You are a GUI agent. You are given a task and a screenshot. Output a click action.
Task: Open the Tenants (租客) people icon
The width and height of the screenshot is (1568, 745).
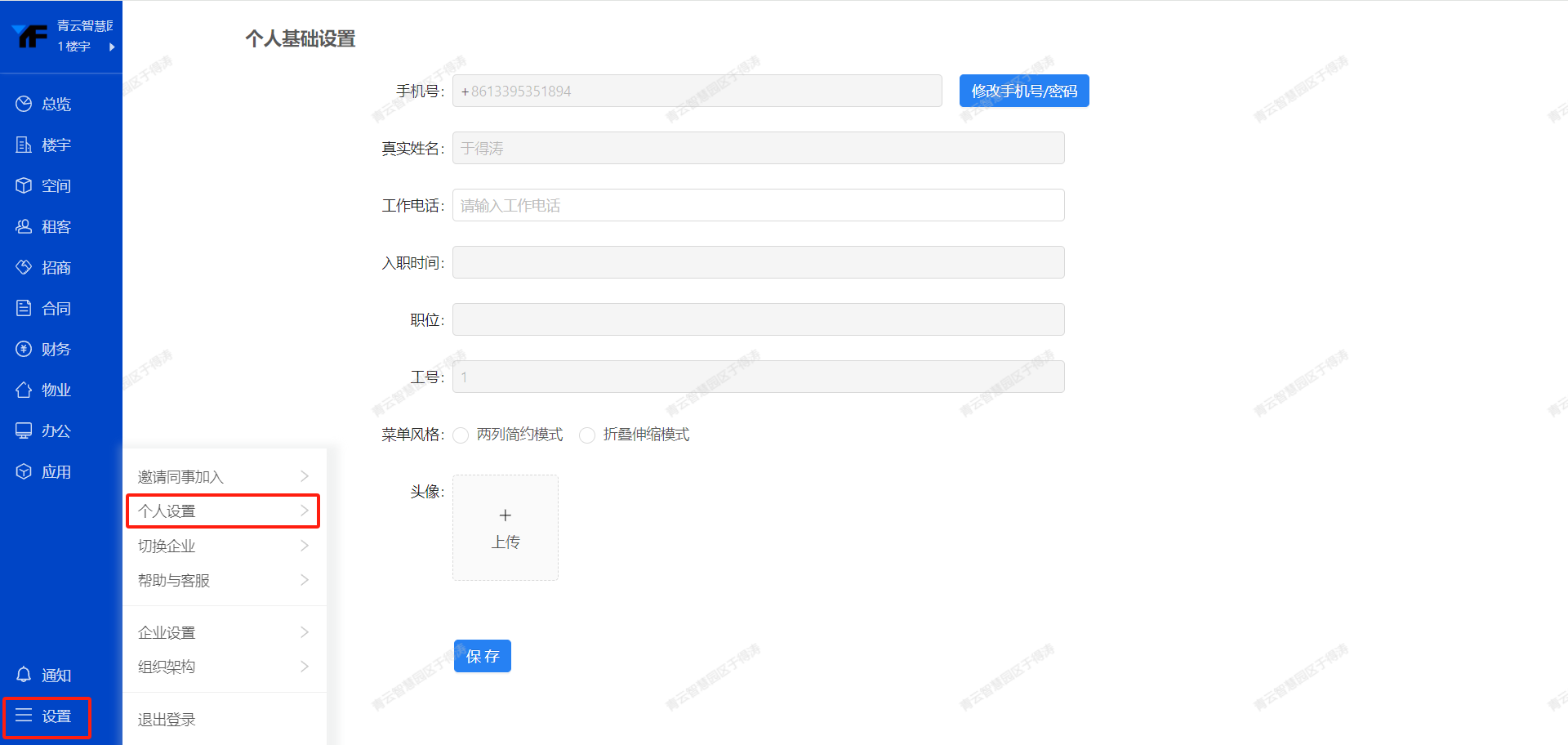point(24,226)
